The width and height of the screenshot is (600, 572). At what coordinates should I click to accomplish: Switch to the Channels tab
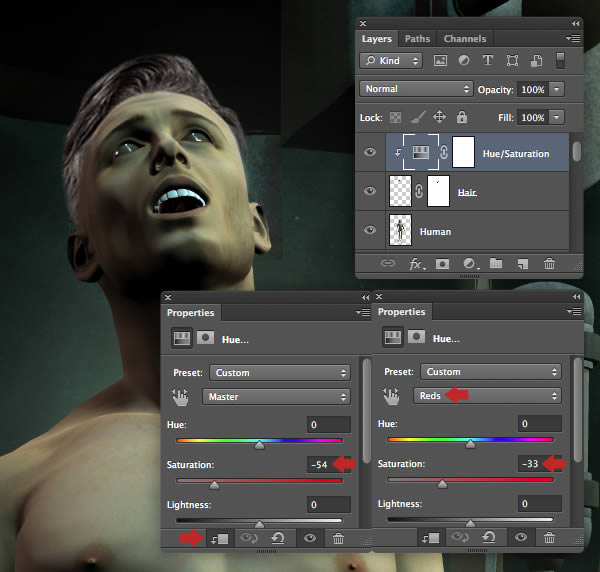pyautogui.click(x=465, y=39)
